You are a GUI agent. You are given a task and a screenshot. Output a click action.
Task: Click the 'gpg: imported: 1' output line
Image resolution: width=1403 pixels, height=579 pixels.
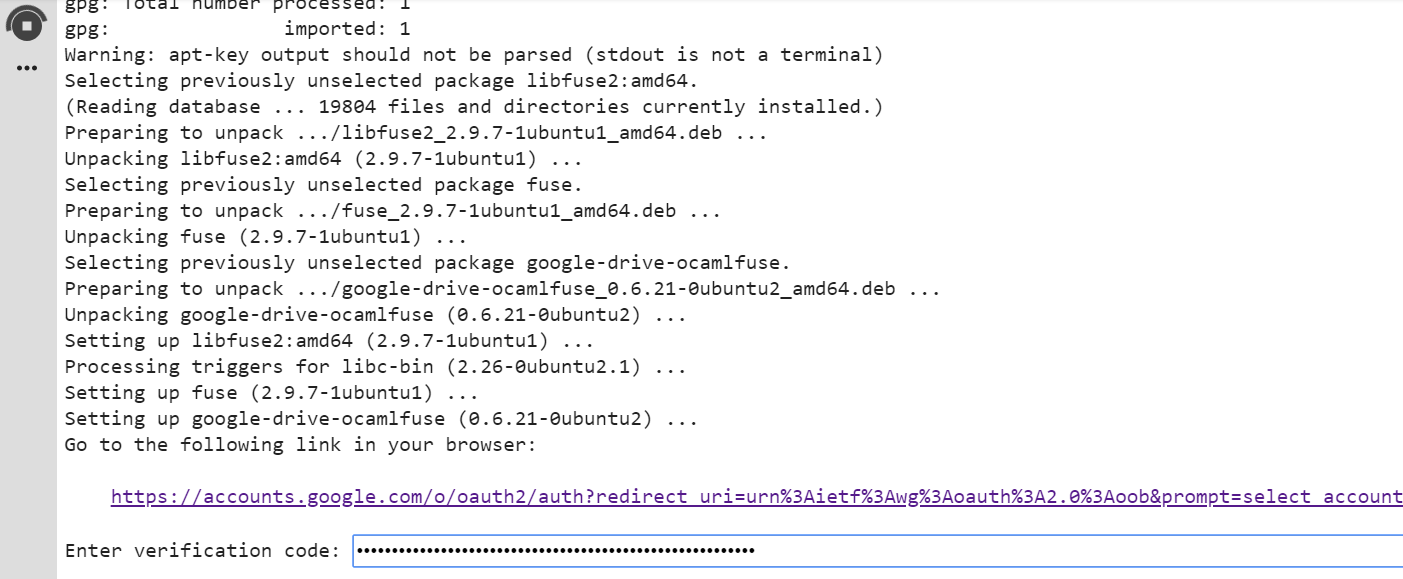click(237, 29)
